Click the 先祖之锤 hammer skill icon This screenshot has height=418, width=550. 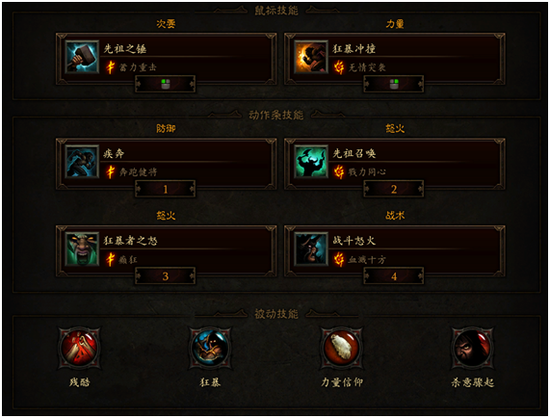tap(82, 57)
